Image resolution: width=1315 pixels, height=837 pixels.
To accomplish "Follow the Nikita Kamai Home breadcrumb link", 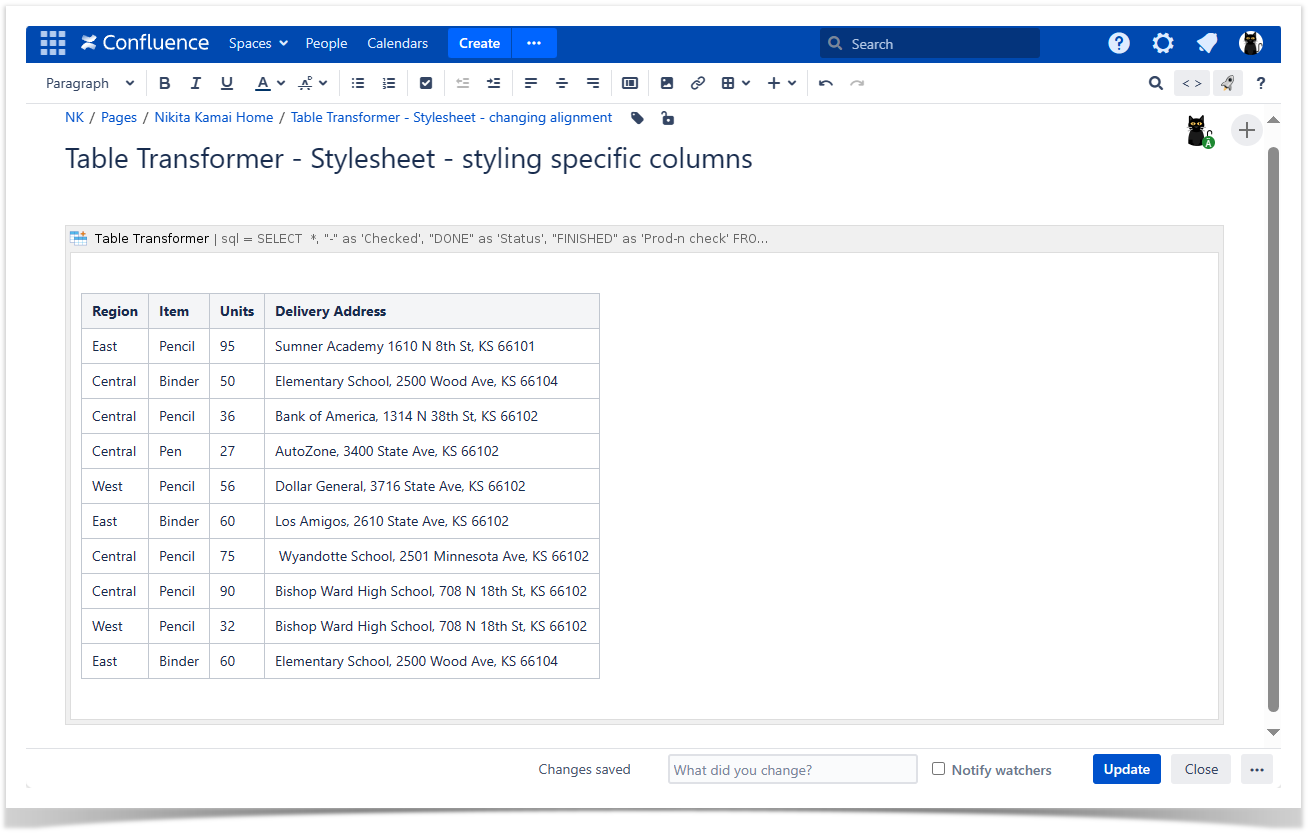I will coord(214,117).
